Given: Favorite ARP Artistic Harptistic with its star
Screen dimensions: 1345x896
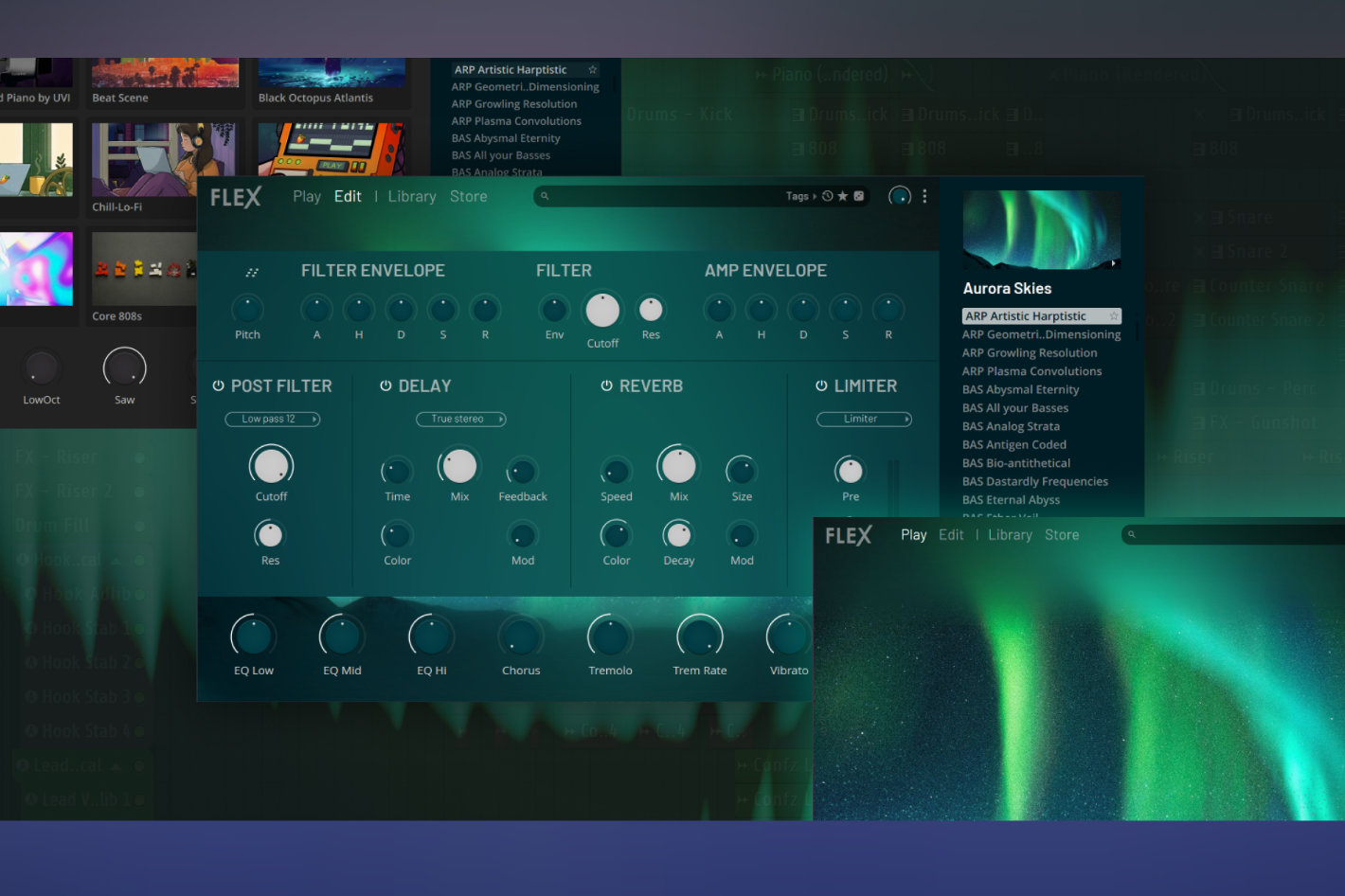Looking at the screenshot, I should [1114, 316].
